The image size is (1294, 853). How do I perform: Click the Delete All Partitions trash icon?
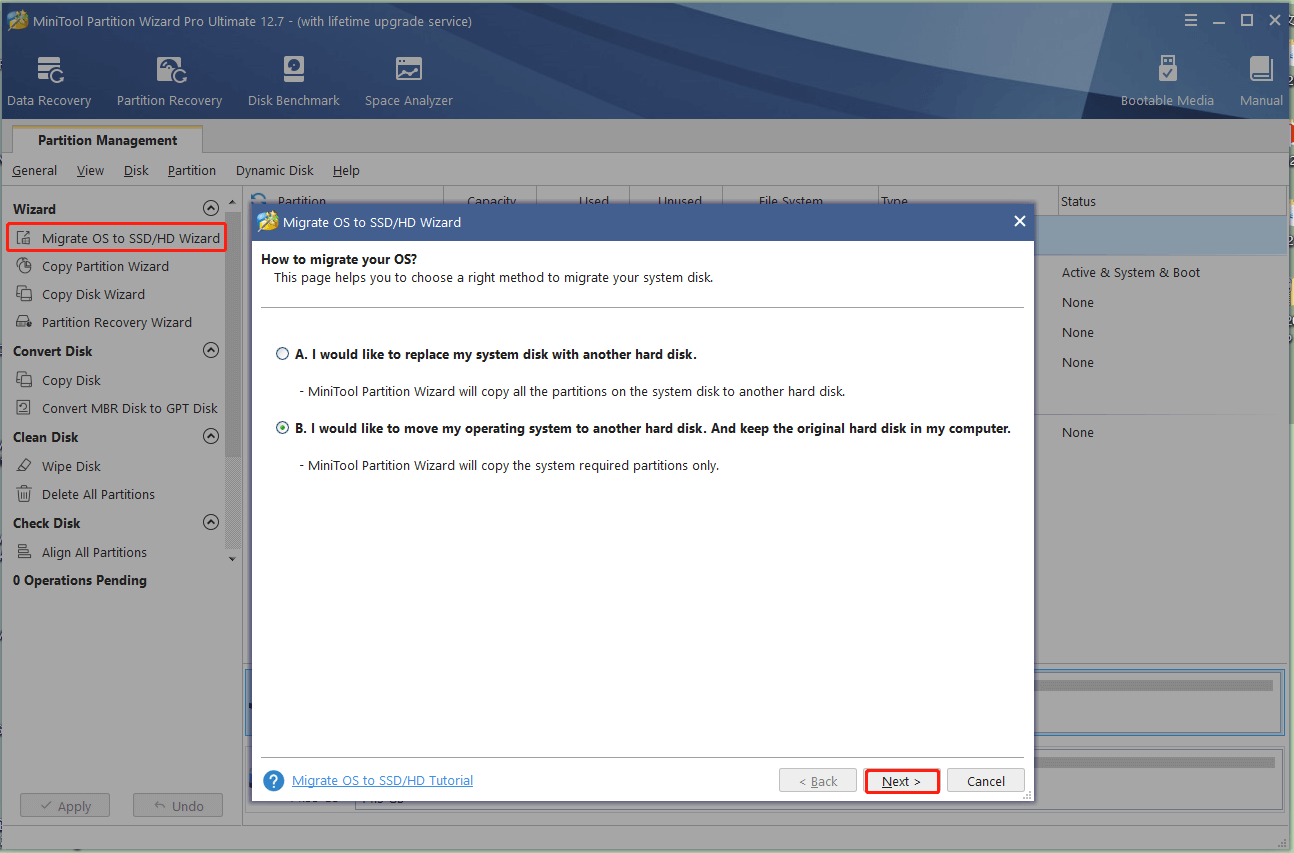pyautogui.click(x=24, y=494)
